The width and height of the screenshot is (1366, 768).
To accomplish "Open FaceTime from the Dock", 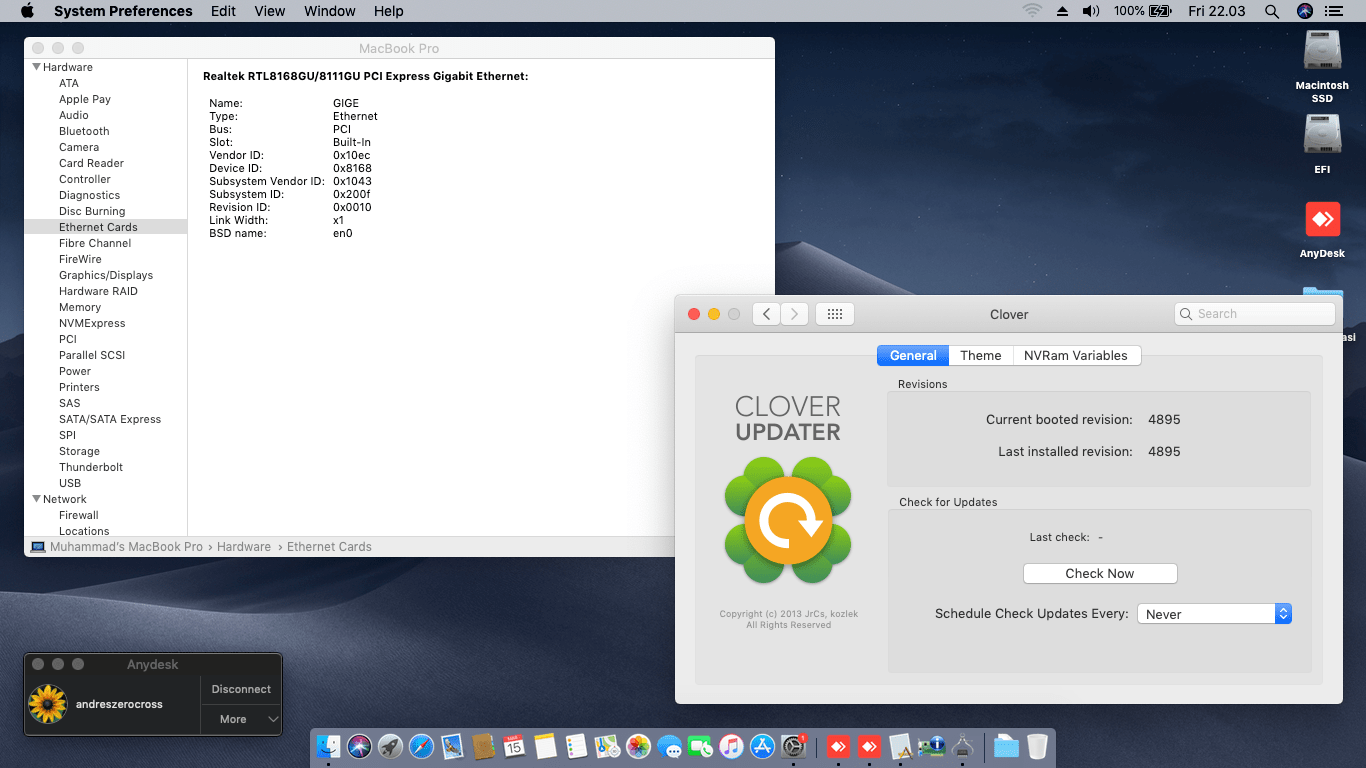I will point(700,746).
